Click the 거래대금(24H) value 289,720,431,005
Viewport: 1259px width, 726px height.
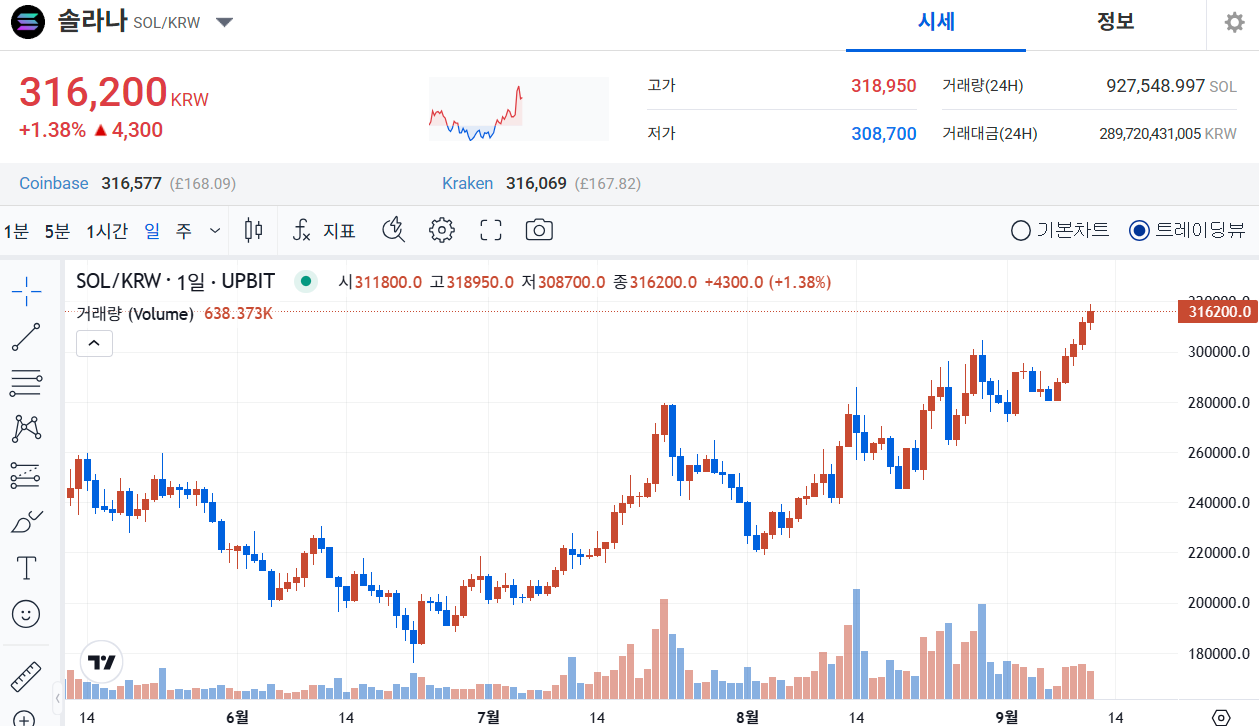1150,134
